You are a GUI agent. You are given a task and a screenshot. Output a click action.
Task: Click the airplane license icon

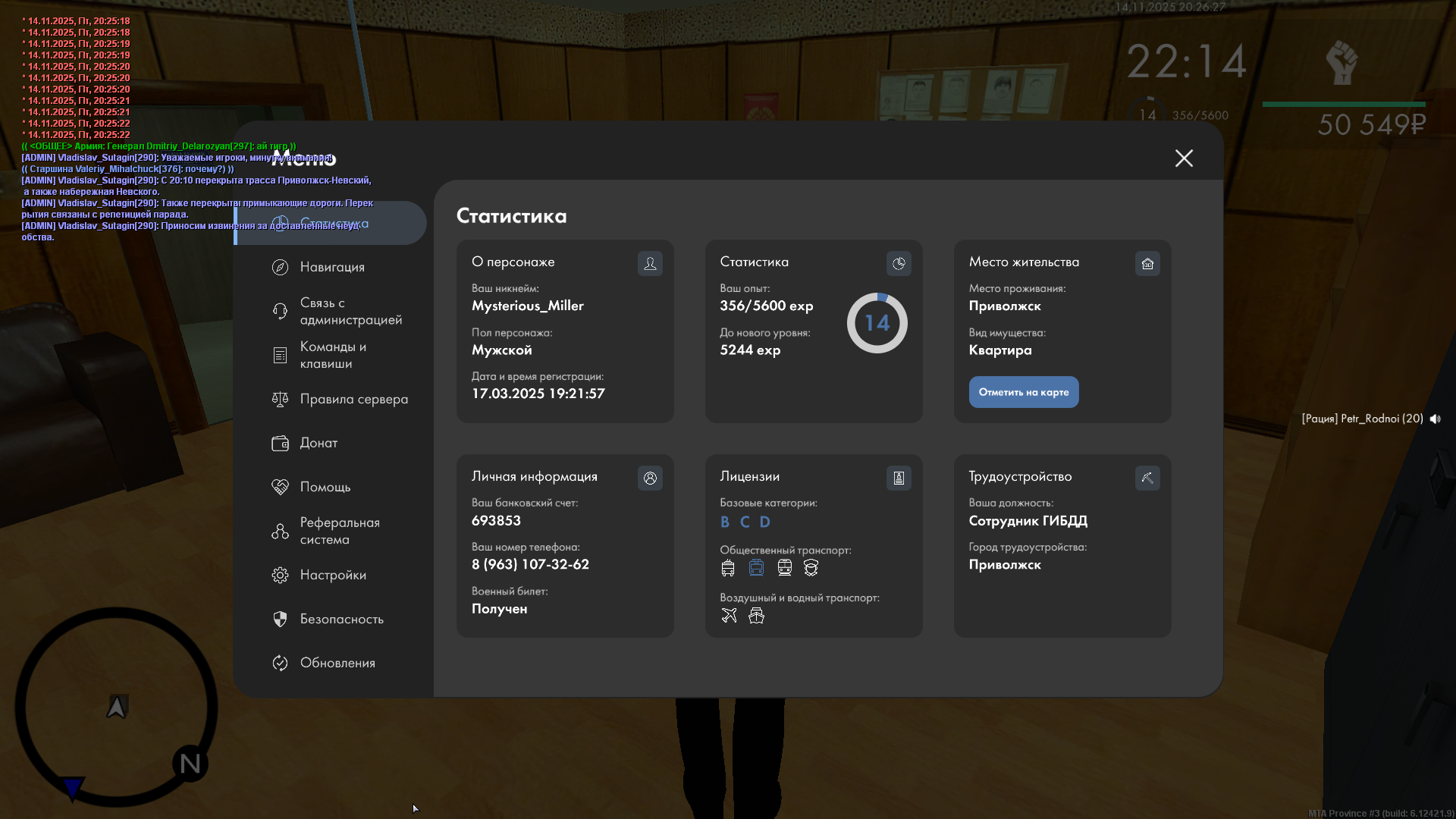pos(729,615)
